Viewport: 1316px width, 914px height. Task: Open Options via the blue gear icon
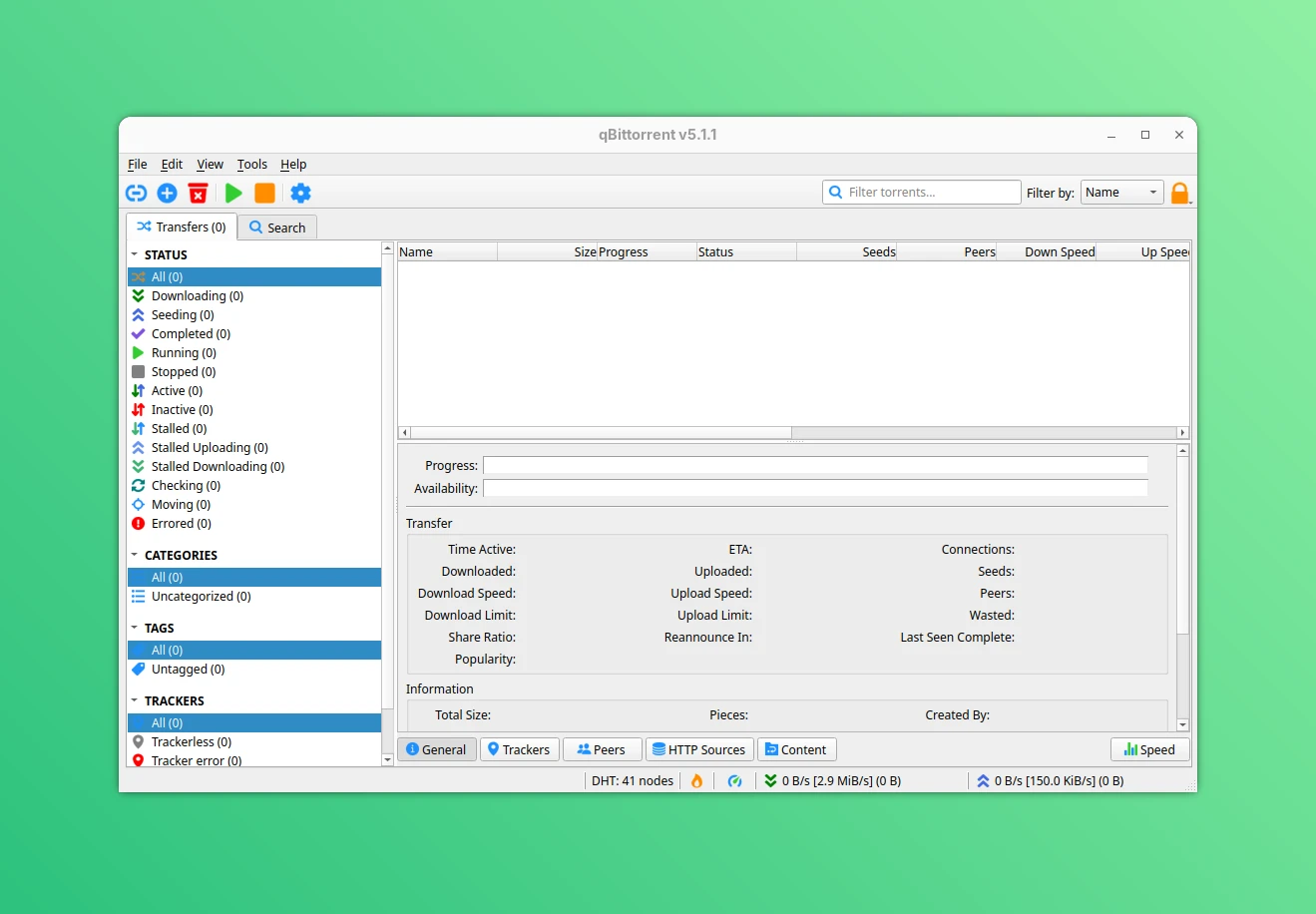coord(300,193)
